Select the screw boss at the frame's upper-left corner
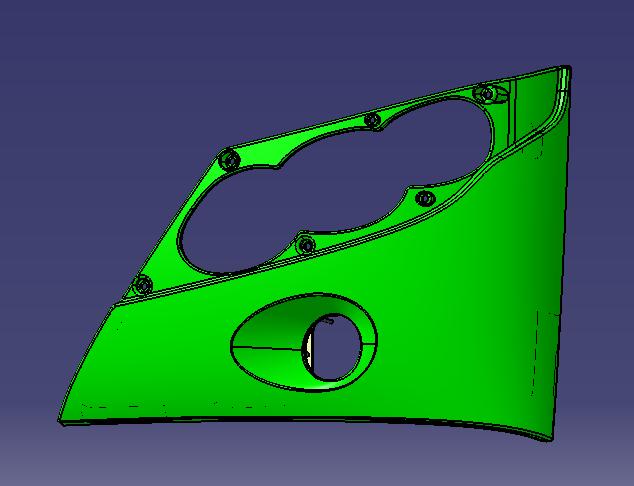 point(230,160)
